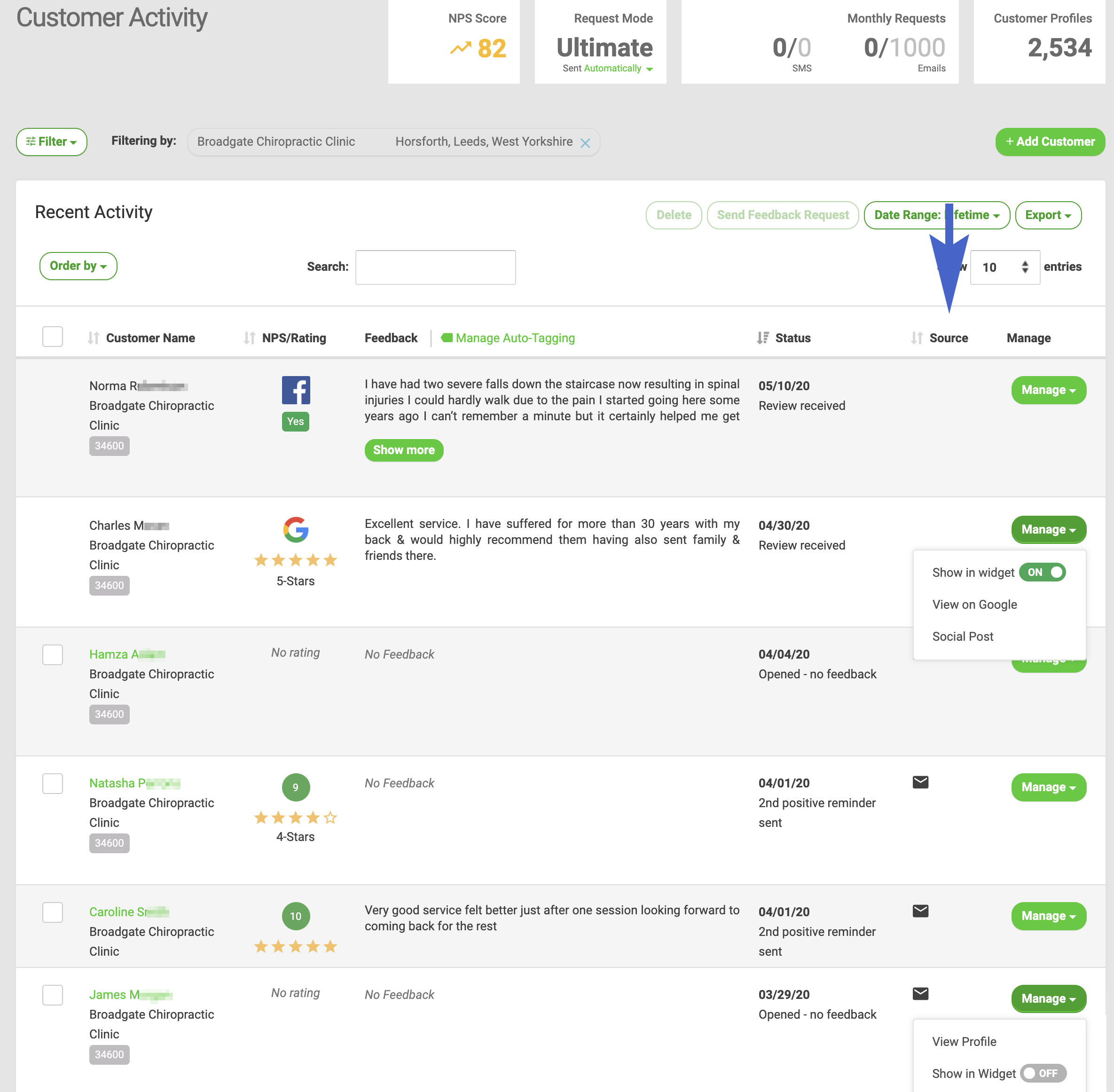Click the Google logo on Charles's review

click(296, 529)
